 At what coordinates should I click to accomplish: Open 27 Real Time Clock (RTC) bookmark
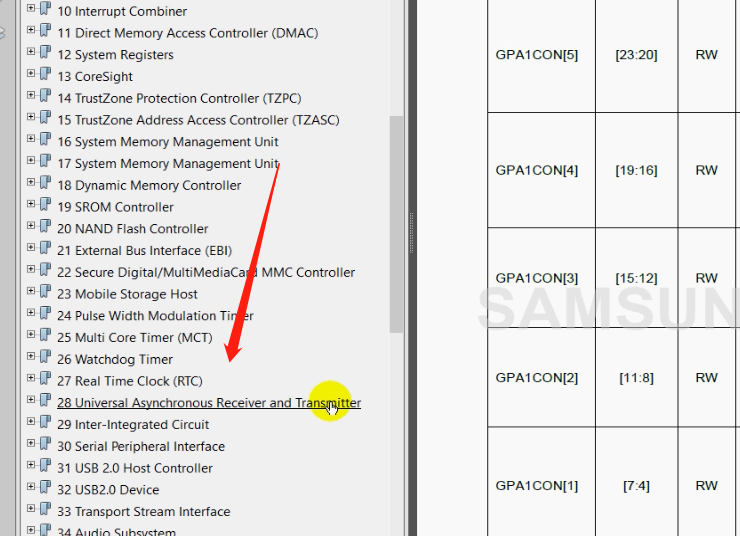pos(138,381)
